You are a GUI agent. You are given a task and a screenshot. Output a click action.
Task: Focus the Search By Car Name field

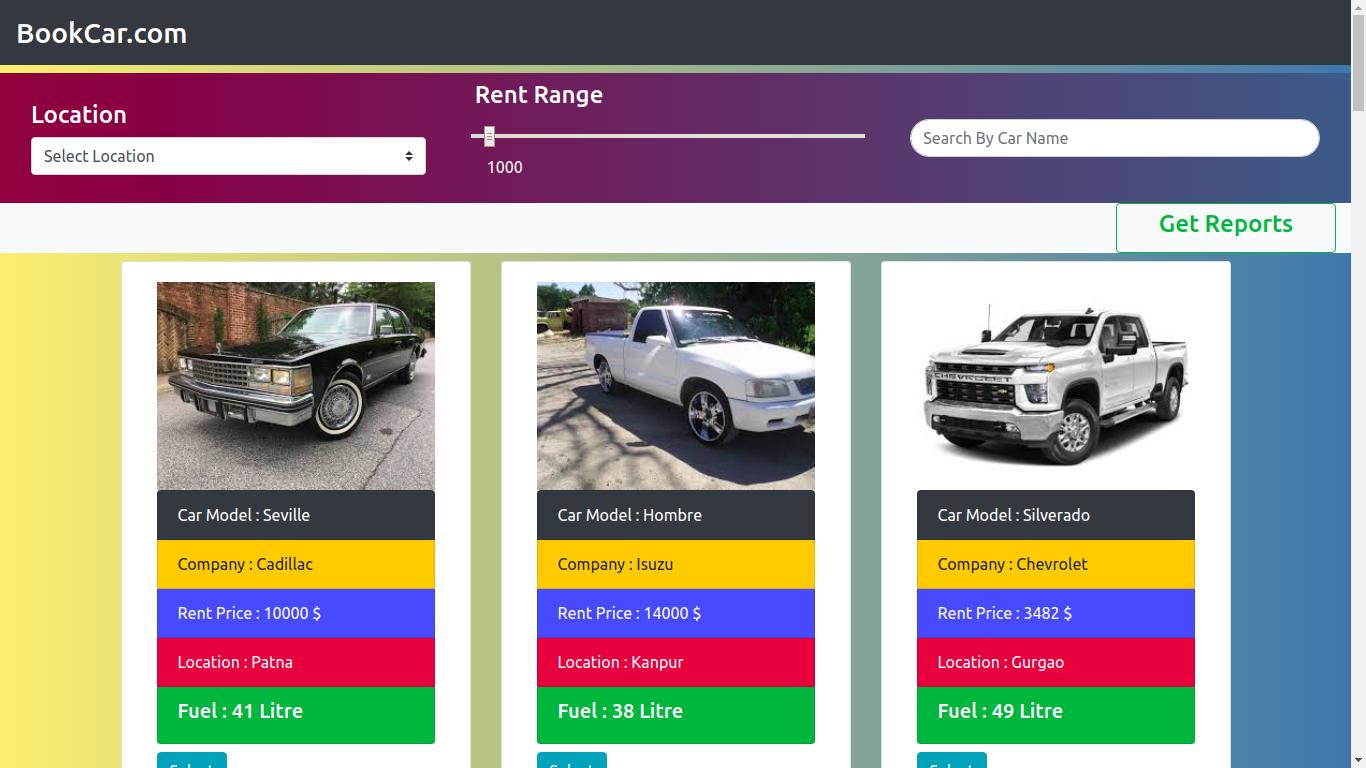pos(1114,138)
